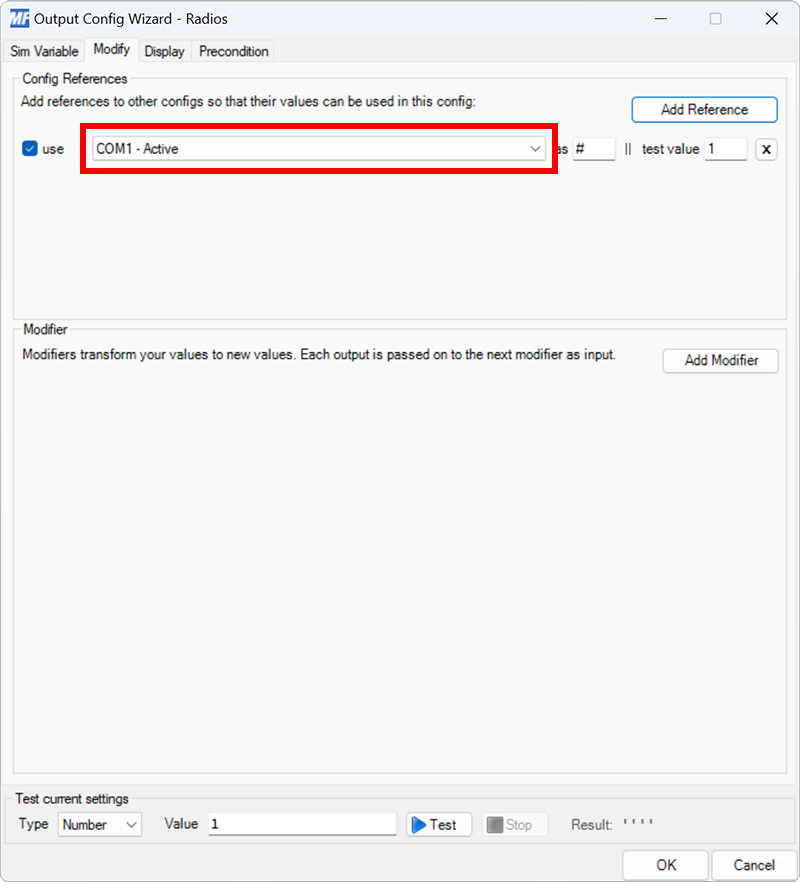The width and height of the screenshot is (800, 882).
Task: Switch to the Sim Variable tab
Action: point(43,51)
